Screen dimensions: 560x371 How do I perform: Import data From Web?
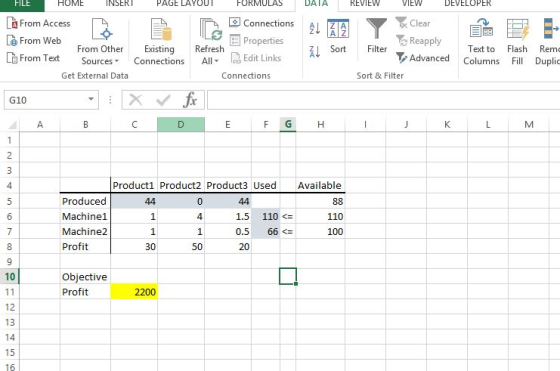click(x=34, y=41)
